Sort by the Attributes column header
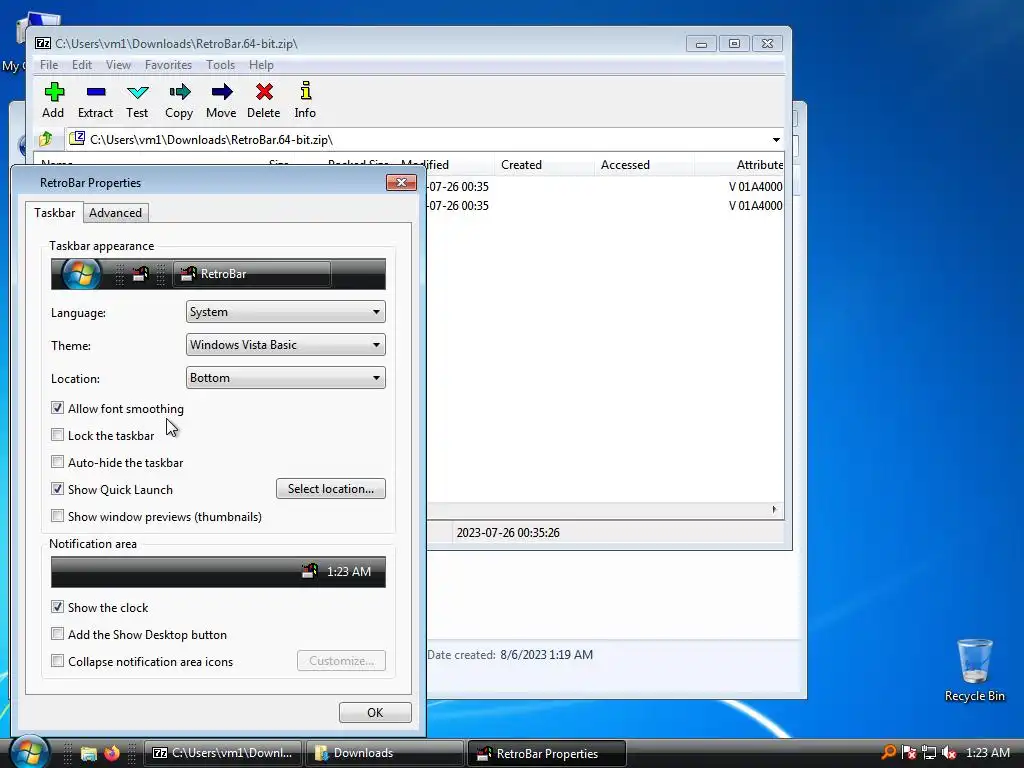 tap(739, 165)
